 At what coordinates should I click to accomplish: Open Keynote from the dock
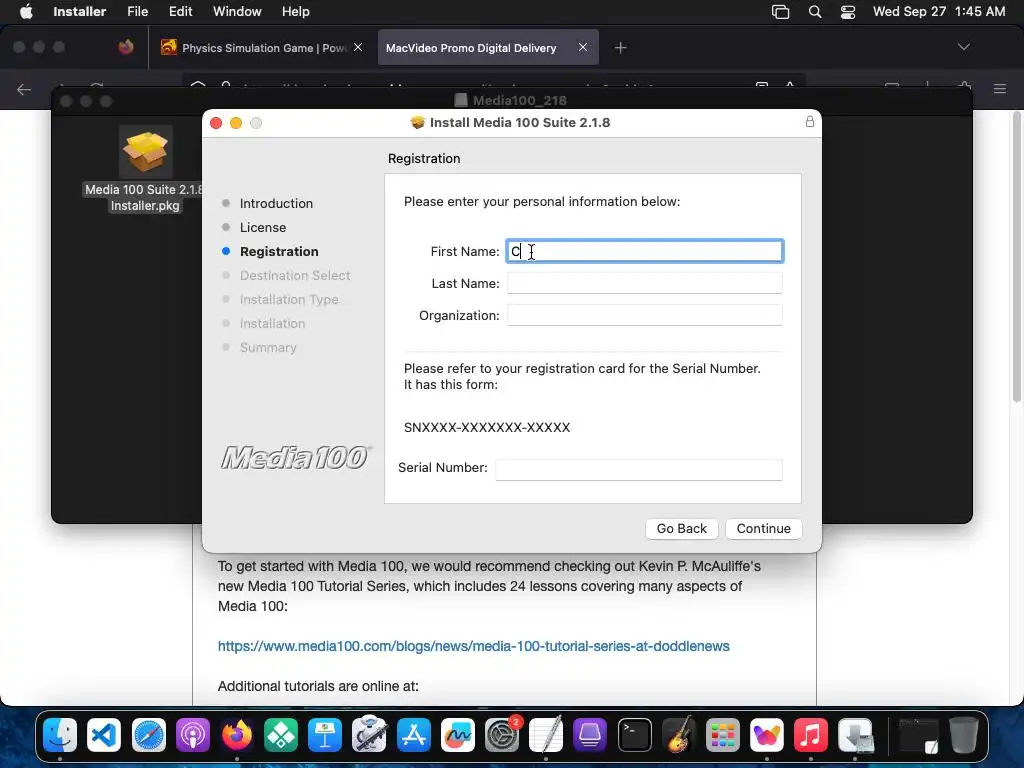(325, 735)
